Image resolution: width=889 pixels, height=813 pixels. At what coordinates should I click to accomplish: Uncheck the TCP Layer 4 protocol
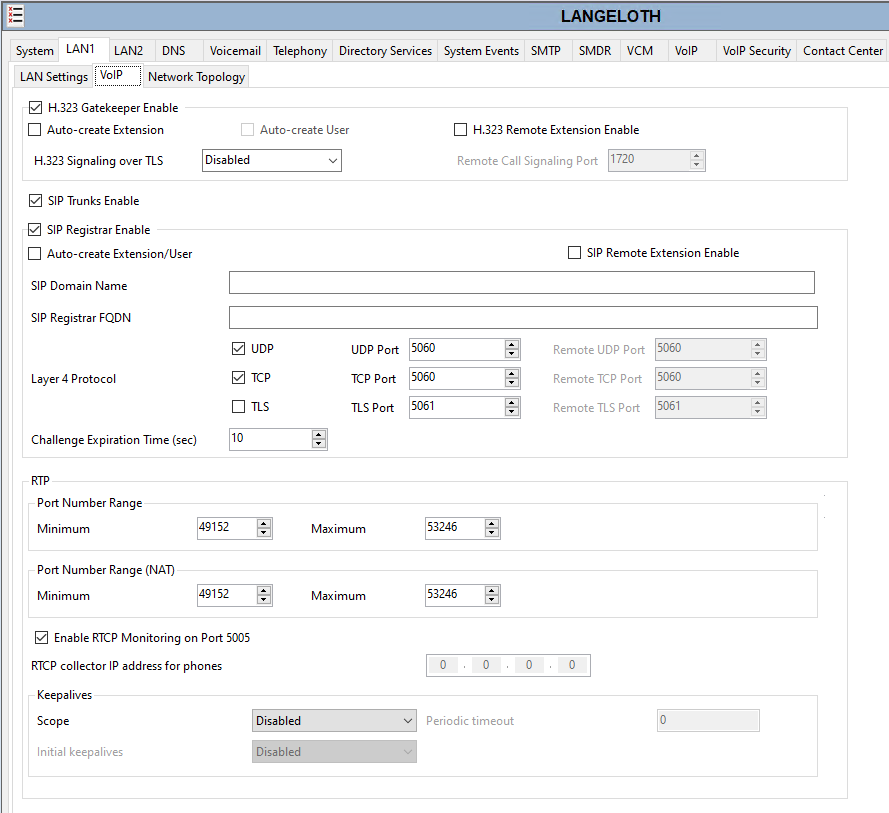[x=239, y=378]
